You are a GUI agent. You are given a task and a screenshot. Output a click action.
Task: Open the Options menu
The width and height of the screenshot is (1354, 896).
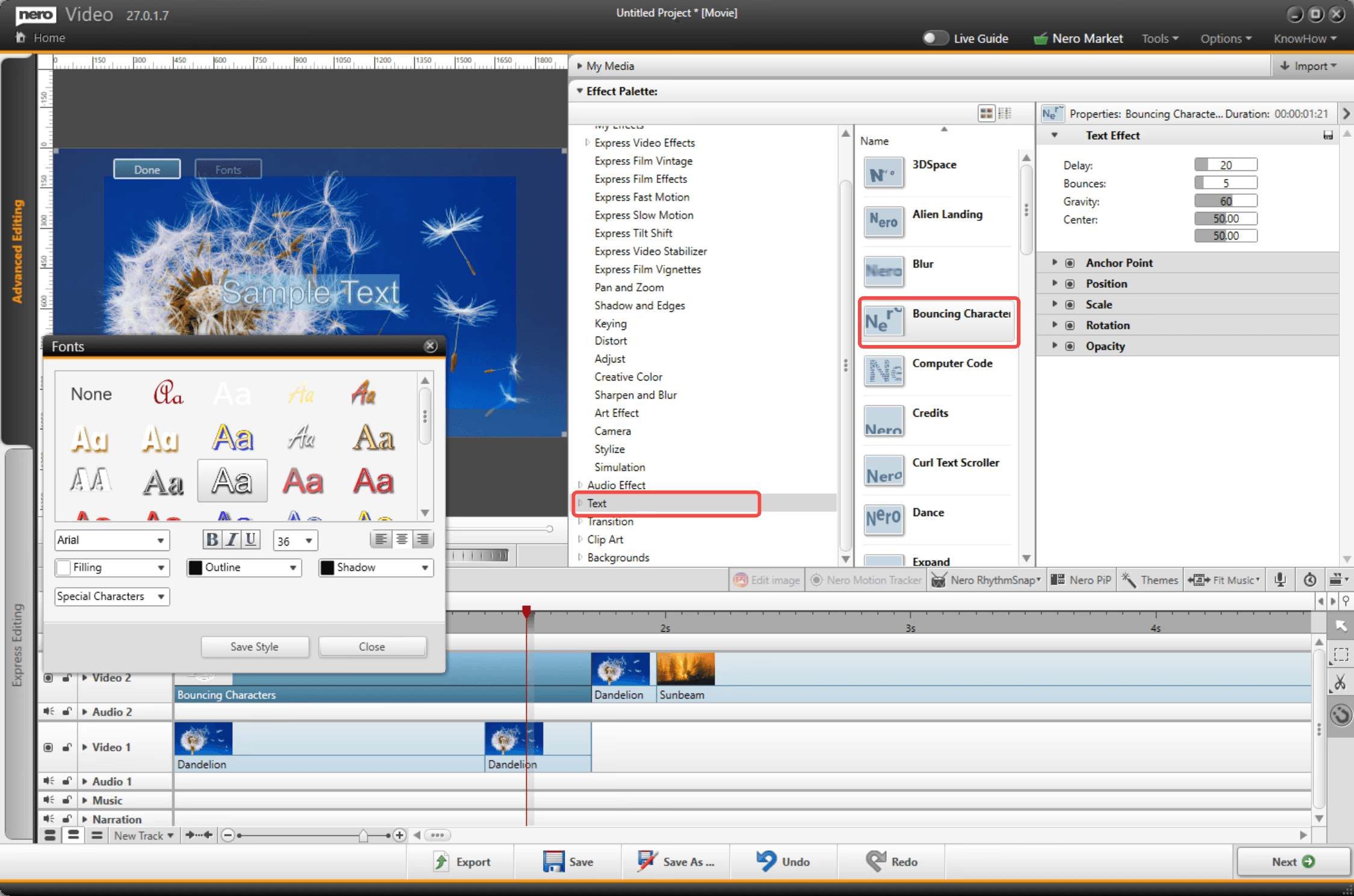coord(1226,39)
